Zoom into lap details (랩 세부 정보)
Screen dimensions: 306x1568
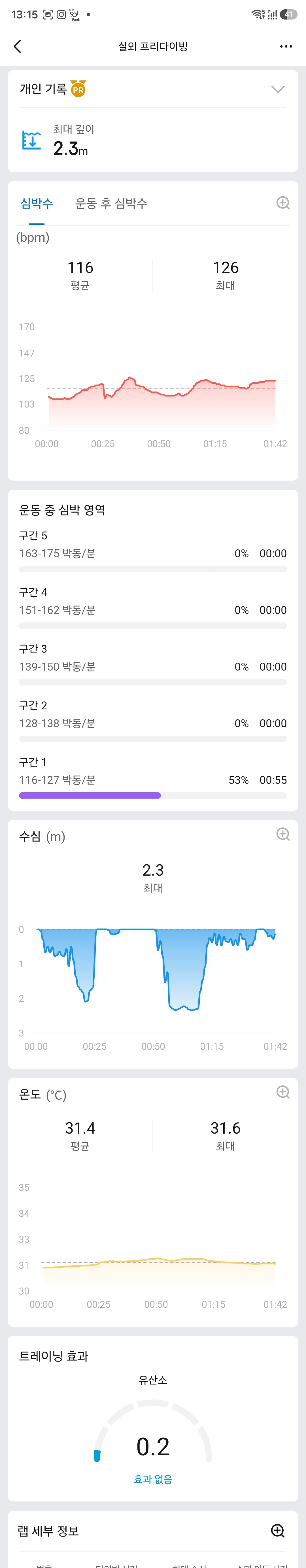click(278, 1530)
